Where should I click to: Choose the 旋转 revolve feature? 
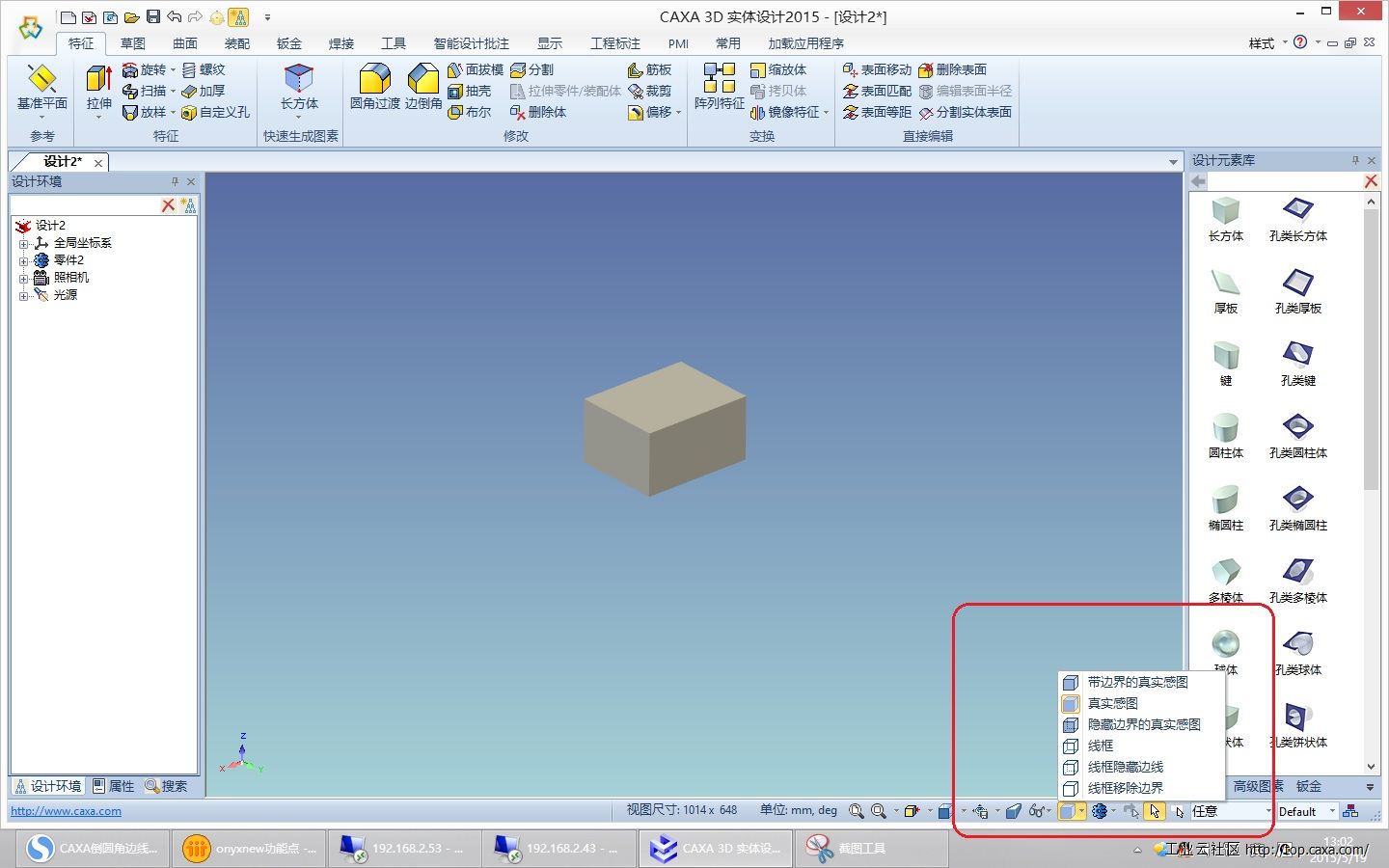(145, 69)
